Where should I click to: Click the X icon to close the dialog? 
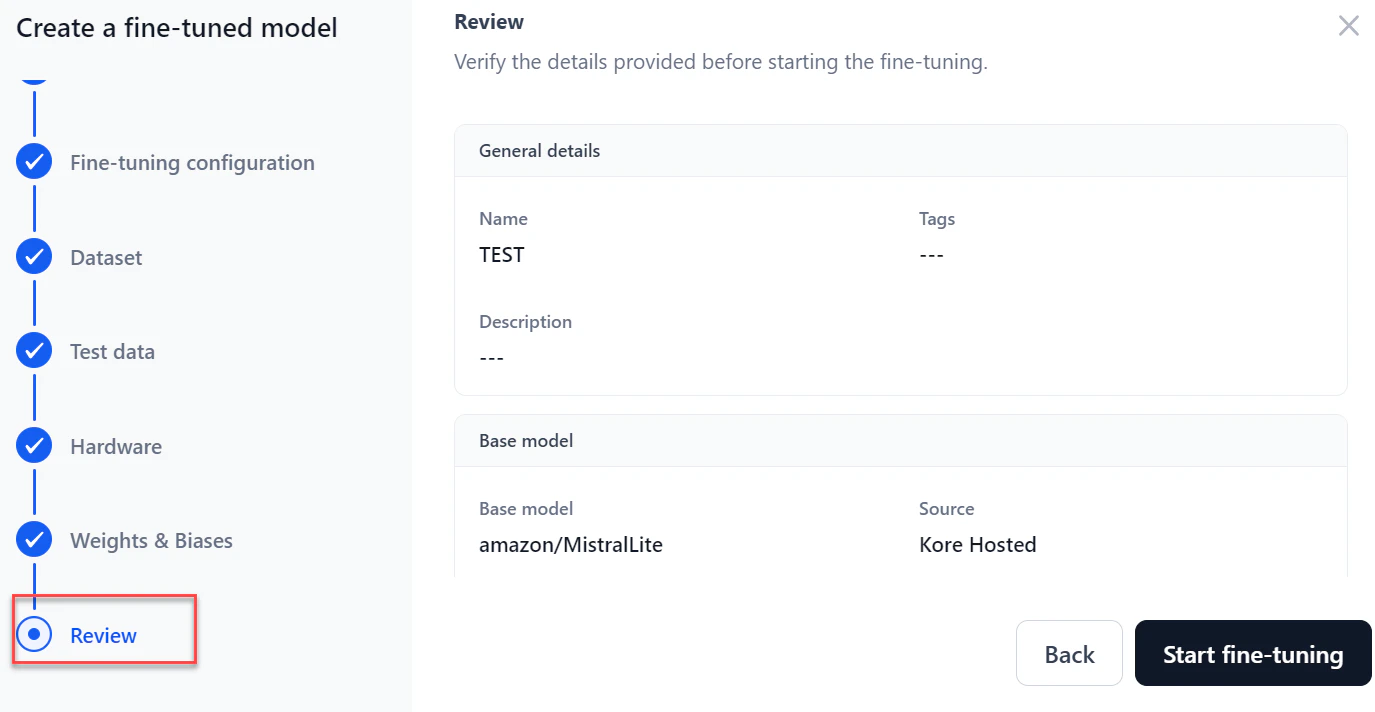coord(1348,26)
